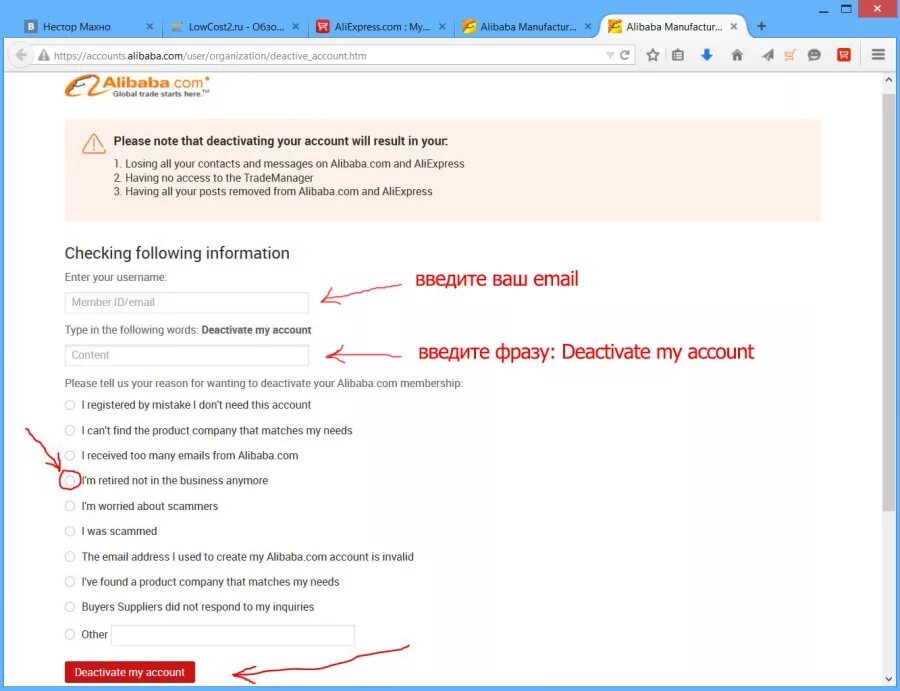
Task: Open the hamburger browser menu
Action: pos(878,55)
